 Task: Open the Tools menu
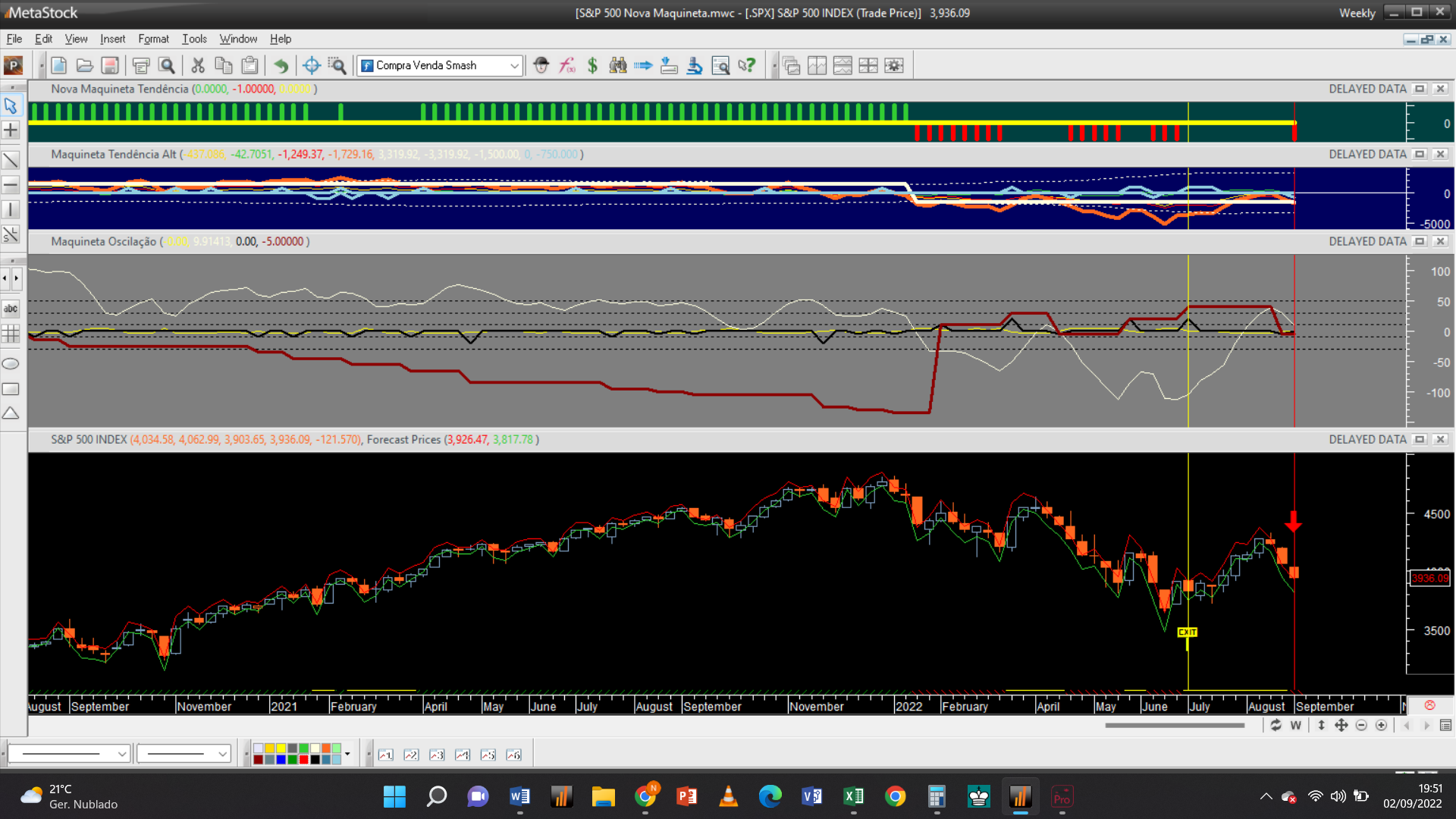click(x=194, y=39)
